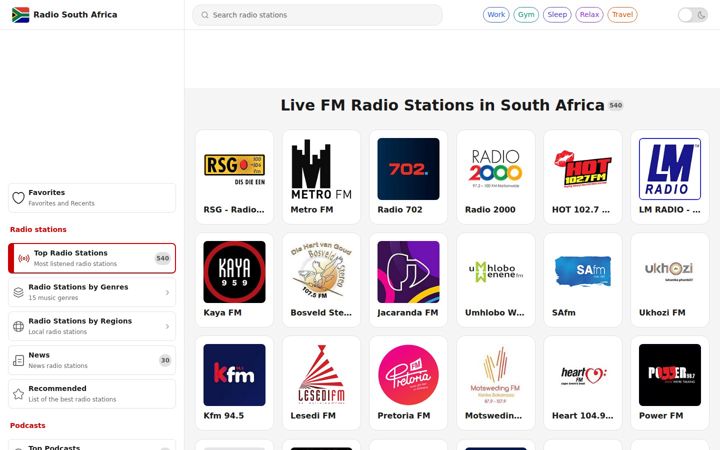Select the Relax mood tag
720x450 pixels.
589,15
